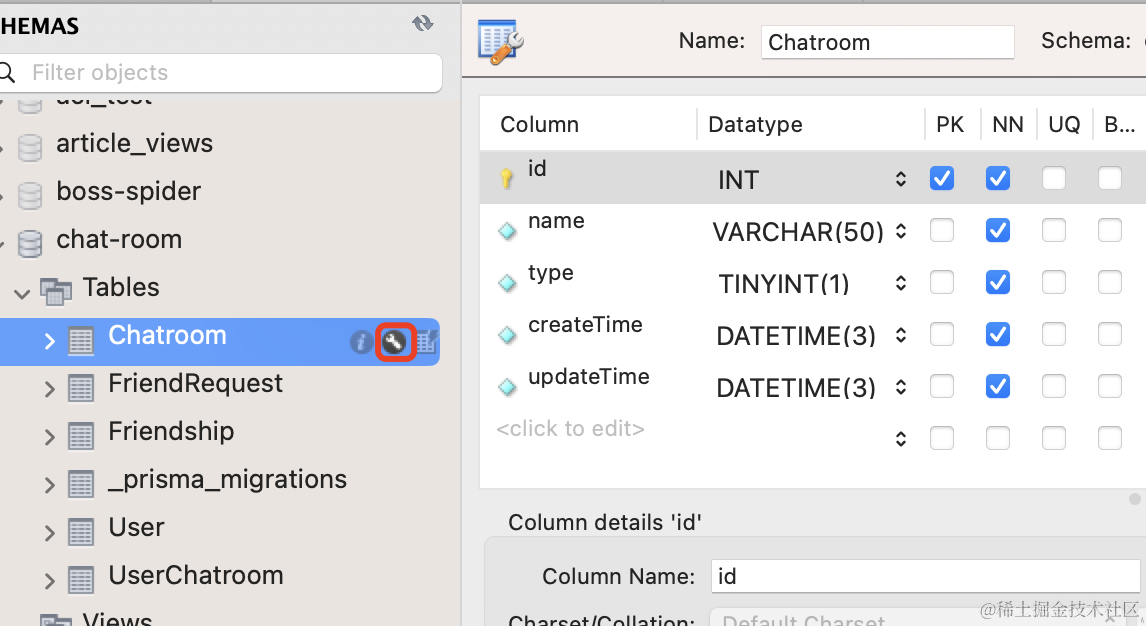This screenshot has width=1146, height=626.
Task: Click the 'click to edit' new column row
Action: [570, 429]
